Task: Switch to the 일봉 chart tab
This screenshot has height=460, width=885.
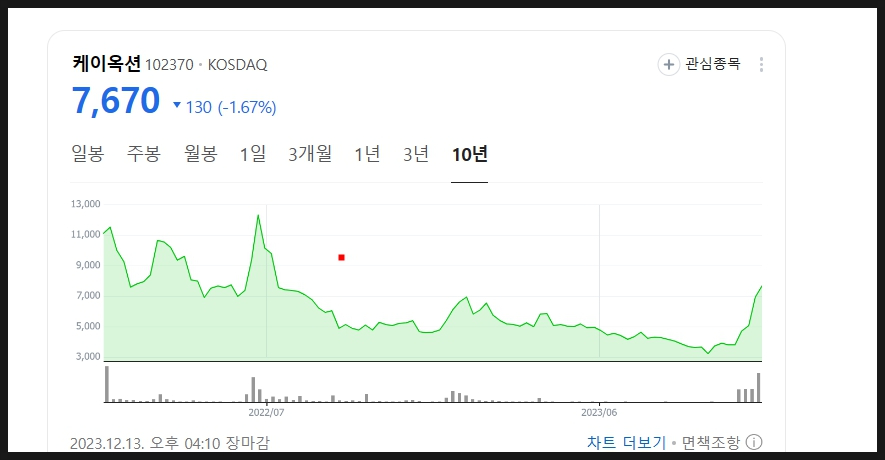Action: (87, 154)
